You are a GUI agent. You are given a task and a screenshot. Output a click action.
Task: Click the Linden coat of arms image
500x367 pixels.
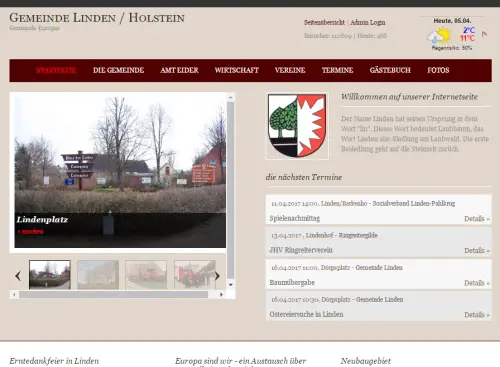click(297, 126)
